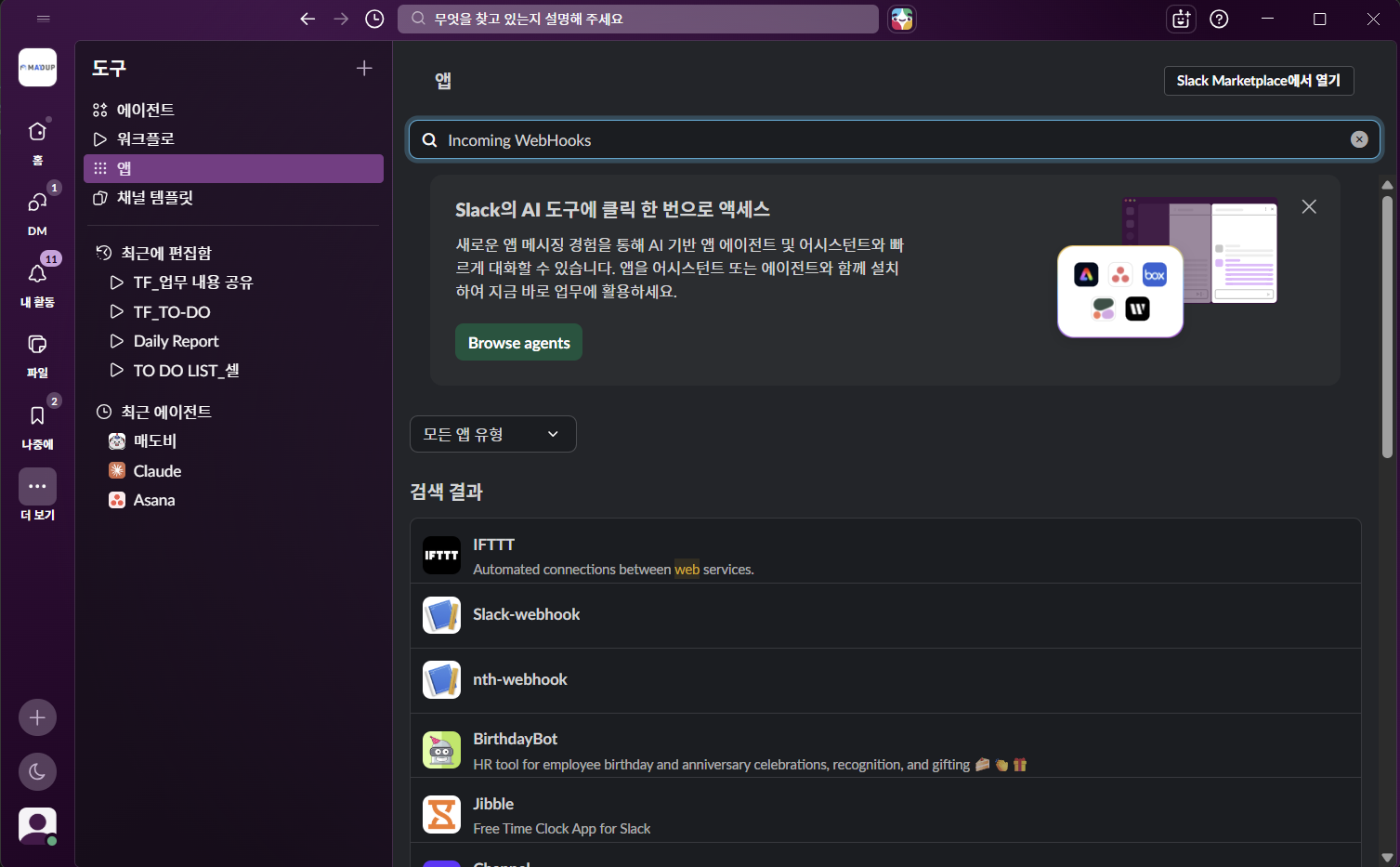Click the 더 보기 more button
This screenshot has height=867, width=1400.
click(x=37, y=495)
